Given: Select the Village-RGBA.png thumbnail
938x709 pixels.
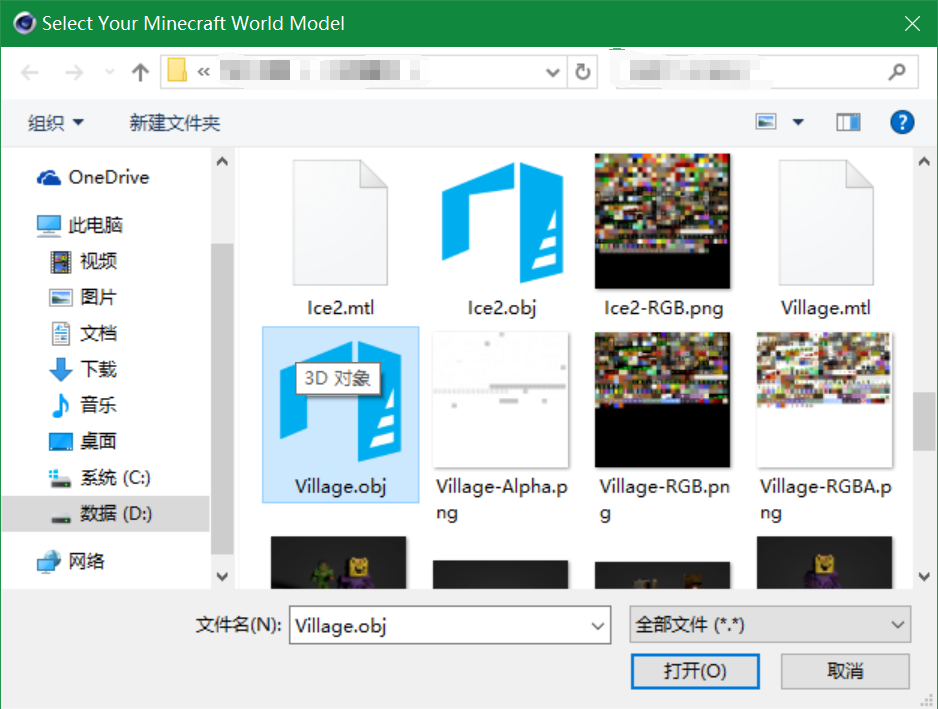Looking at the screenshot, I should (824, 400).
